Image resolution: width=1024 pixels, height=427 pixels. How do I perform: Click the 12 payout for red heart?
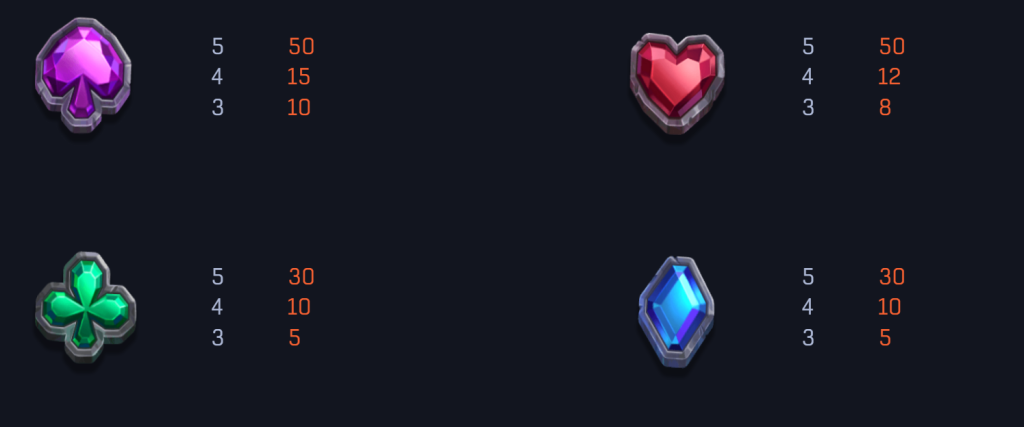point(889,77)
